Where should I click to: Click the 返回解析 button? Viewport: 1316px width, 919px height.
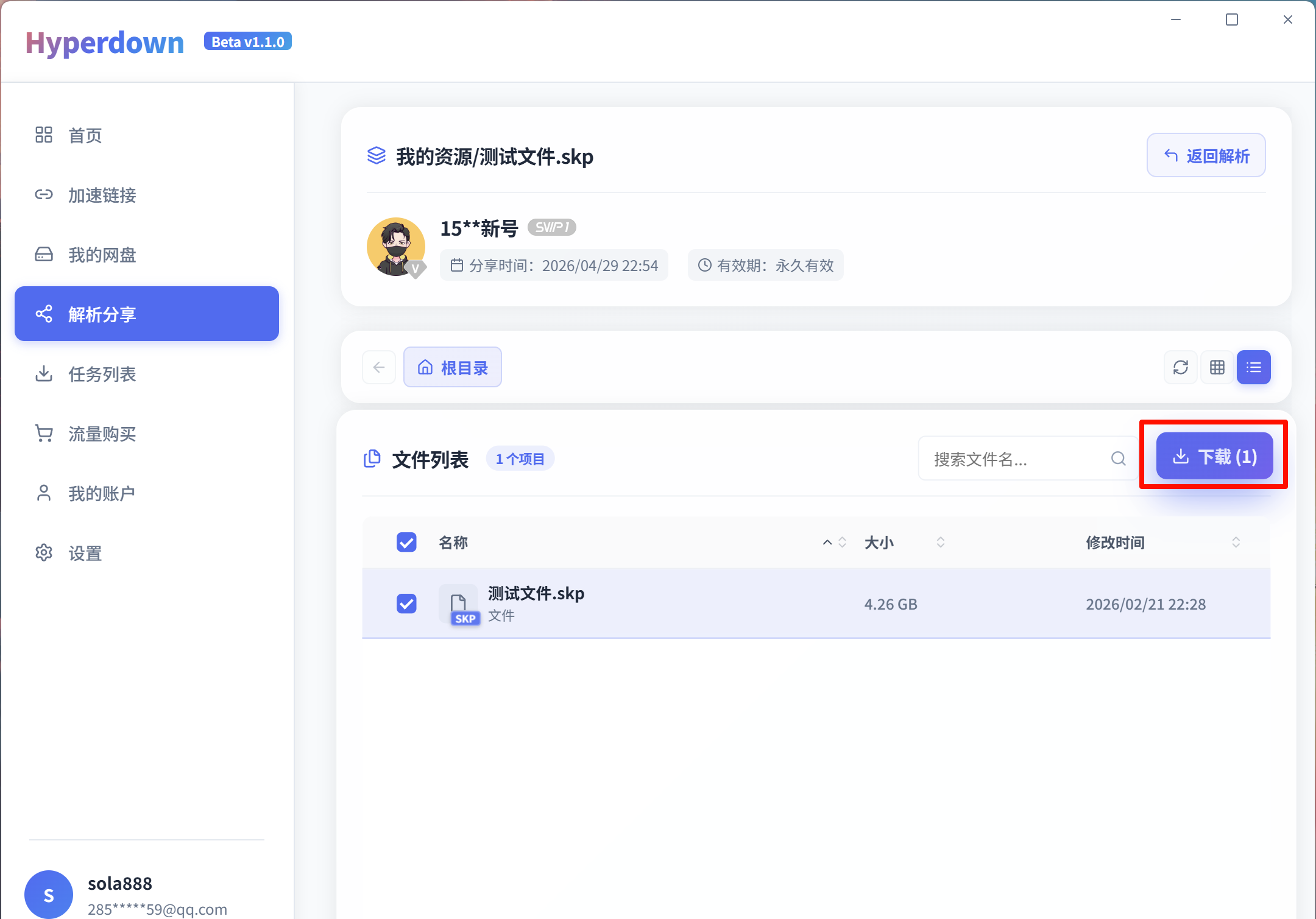tap(1206, 155)
